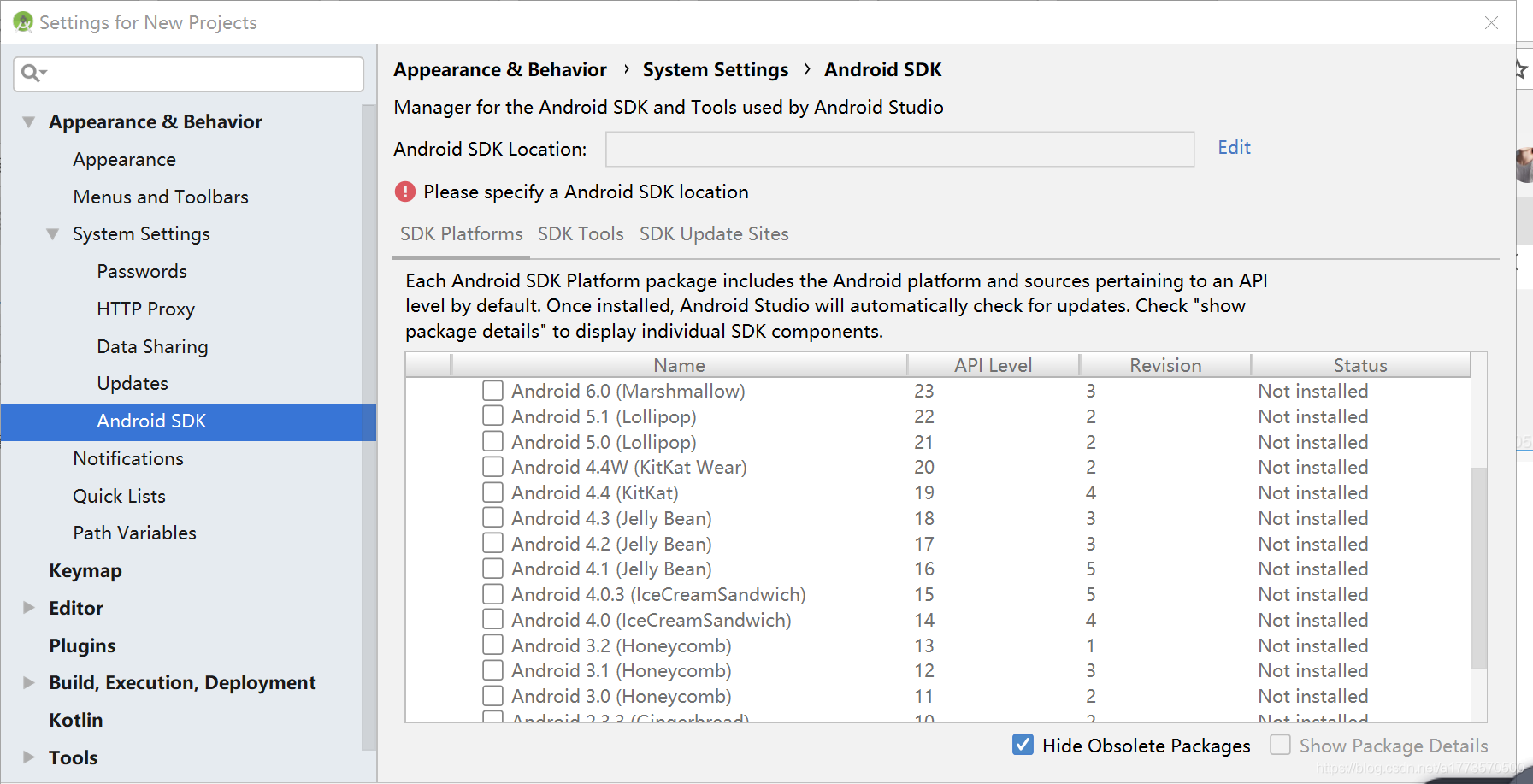Click the Android Studio logo in title bar
This screenshot has width=1533, height=784.
pos(23,22)
